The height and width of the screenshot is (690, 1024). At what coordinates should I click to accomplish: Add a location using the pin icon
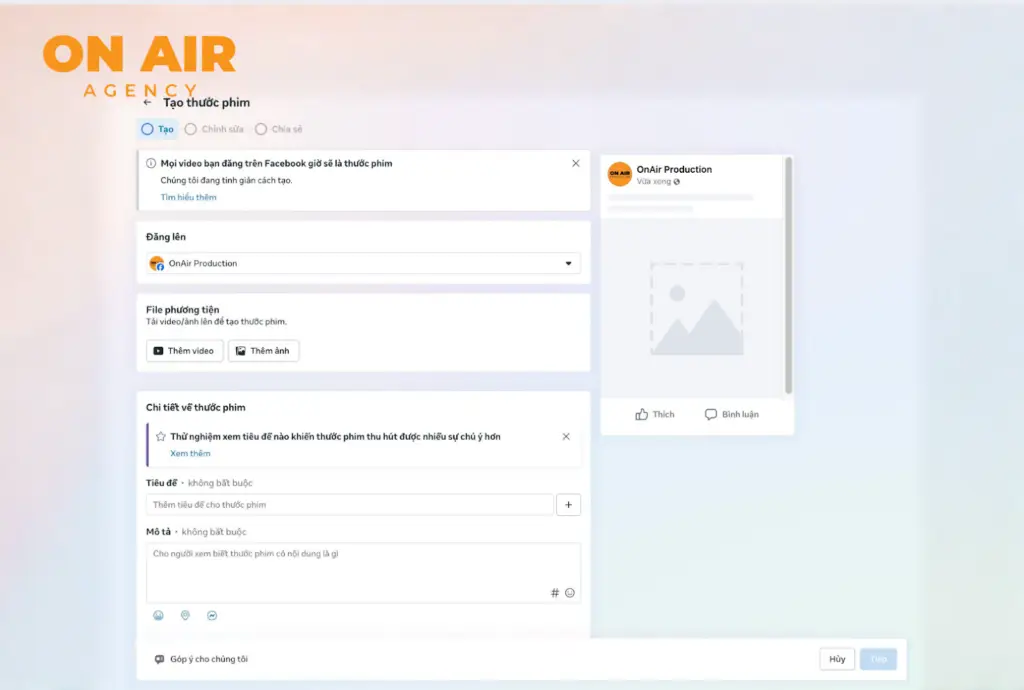click(185, 615)
